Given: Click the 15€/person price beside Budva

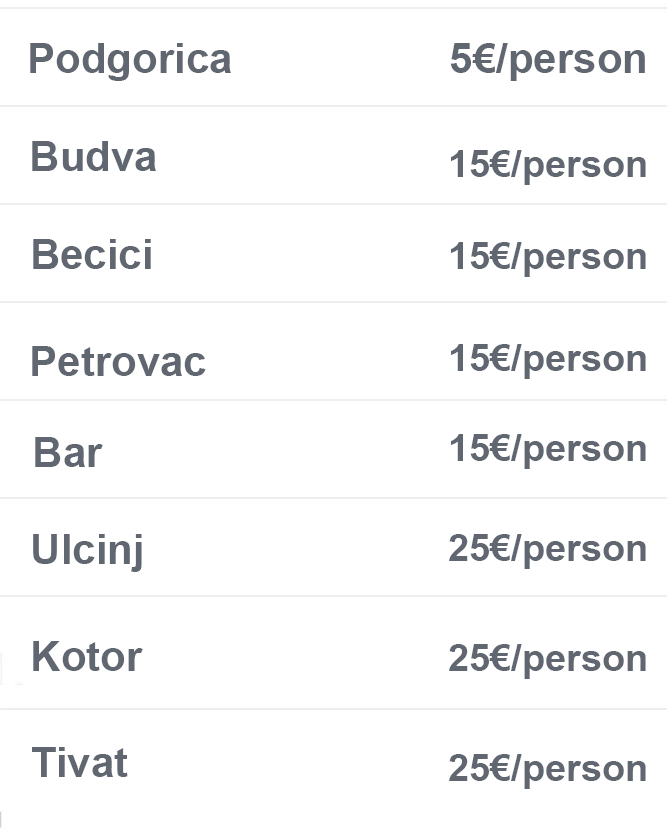Looking at the screenshot, I should point(548,164).
